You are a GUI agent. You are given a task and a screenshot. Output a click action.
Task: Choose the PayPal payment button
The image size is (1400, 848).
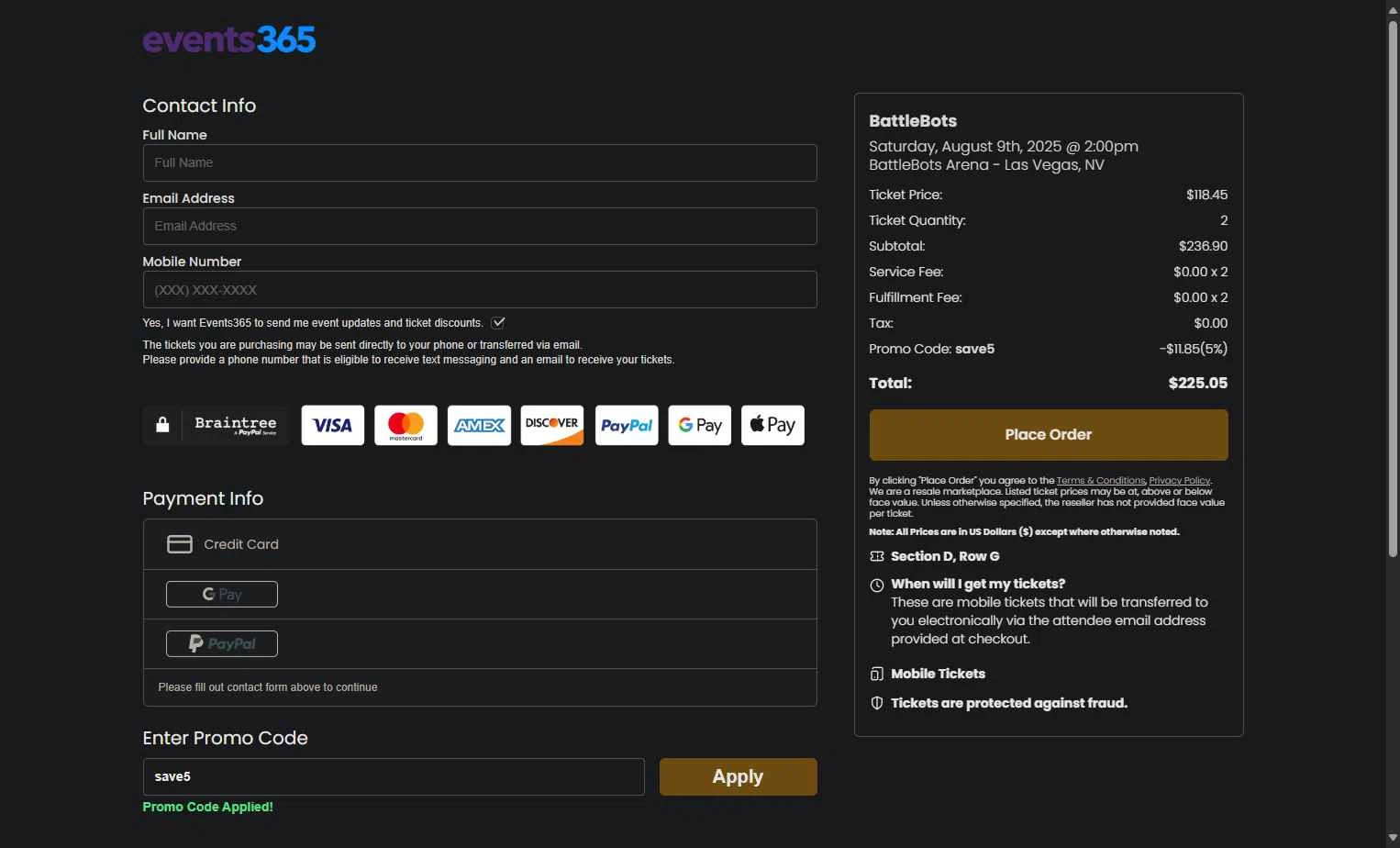[222, 643]
